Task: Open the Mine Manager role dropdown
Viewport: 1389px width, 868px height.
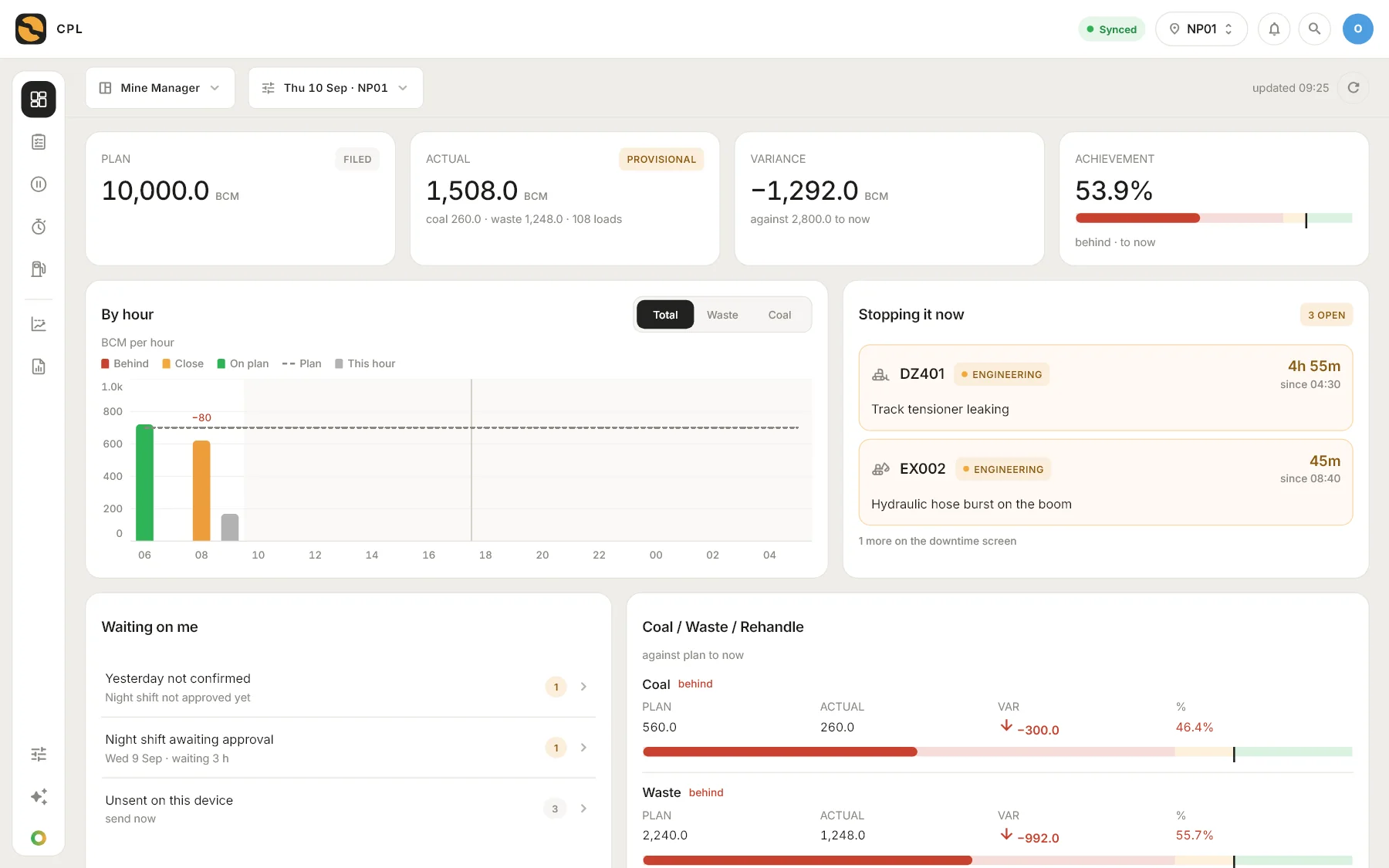Action: click(x=160, y=88)
